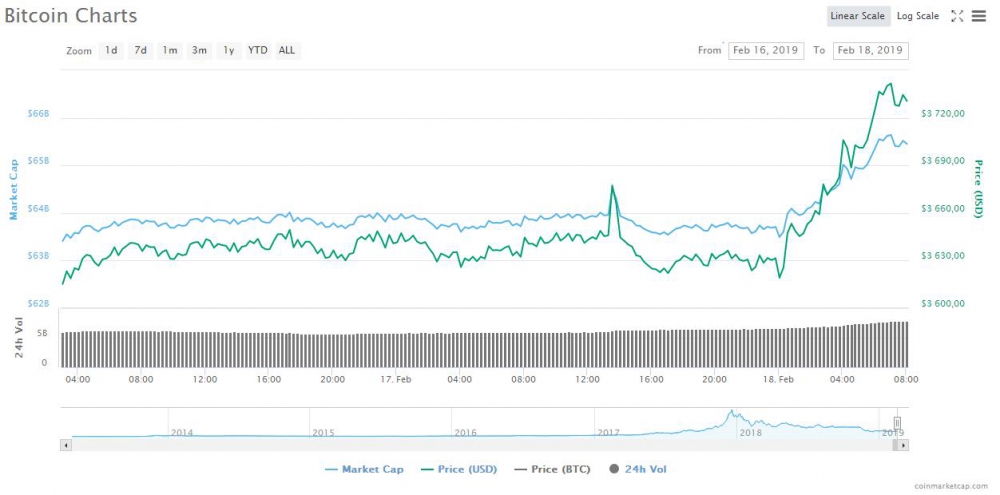Click the $62B market cap axis label
The height and width of the screenshot is (495, 1000).
(x=38, y=303)
